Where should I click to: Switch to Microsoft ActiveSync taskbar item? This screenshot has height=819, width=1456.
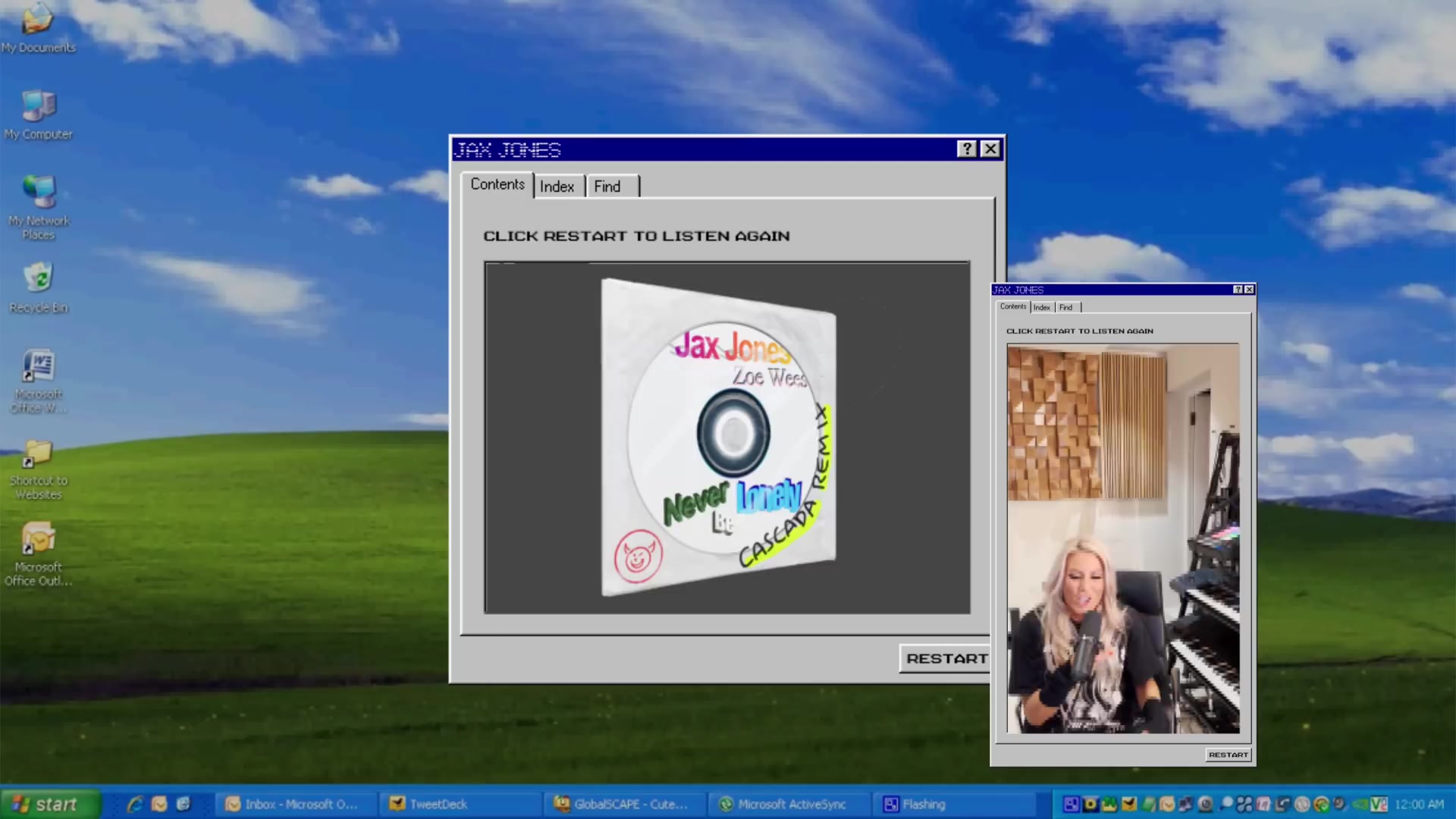click(790, 804)
